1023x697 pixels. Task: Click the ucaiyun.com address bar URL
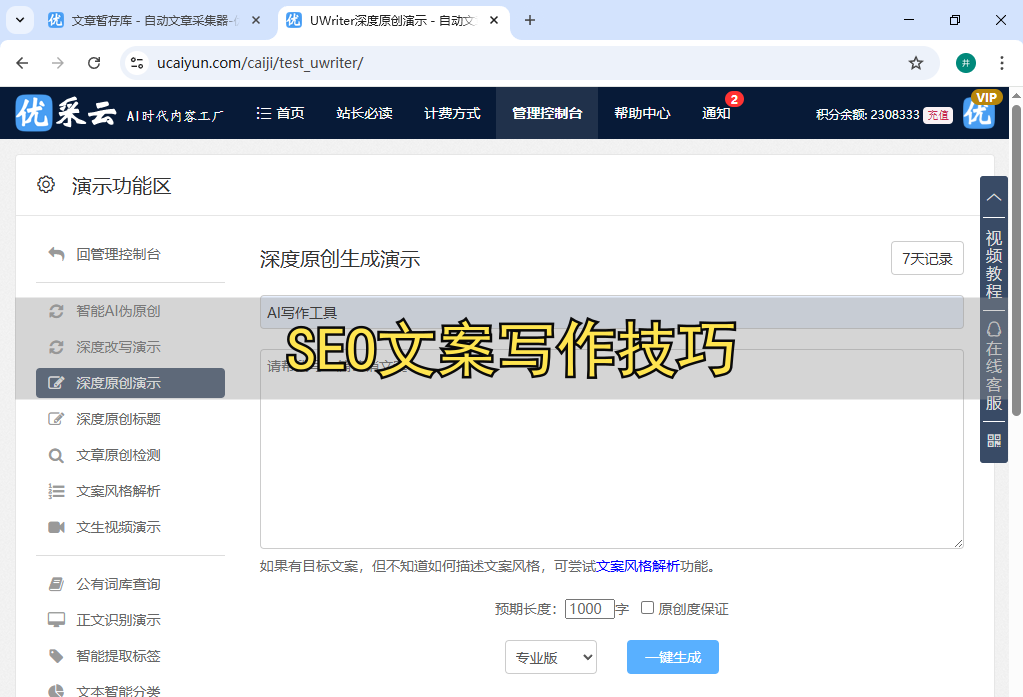260,63
